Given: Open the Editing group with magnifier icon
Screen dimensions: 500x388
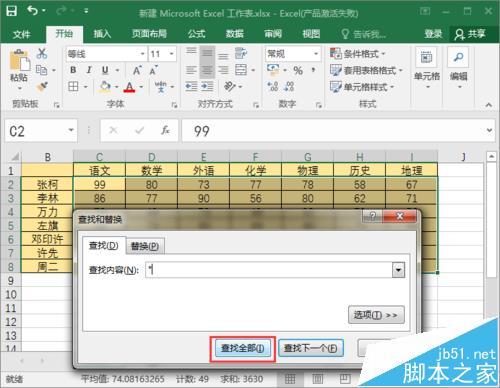Looking at the screenshot, I should (459, 69).
